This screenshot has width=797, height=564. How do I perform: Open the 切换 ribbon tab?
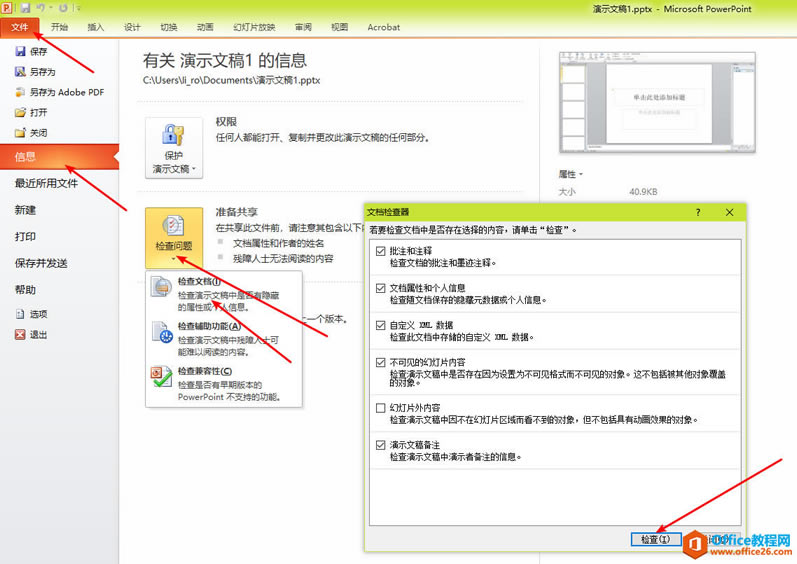169,27
